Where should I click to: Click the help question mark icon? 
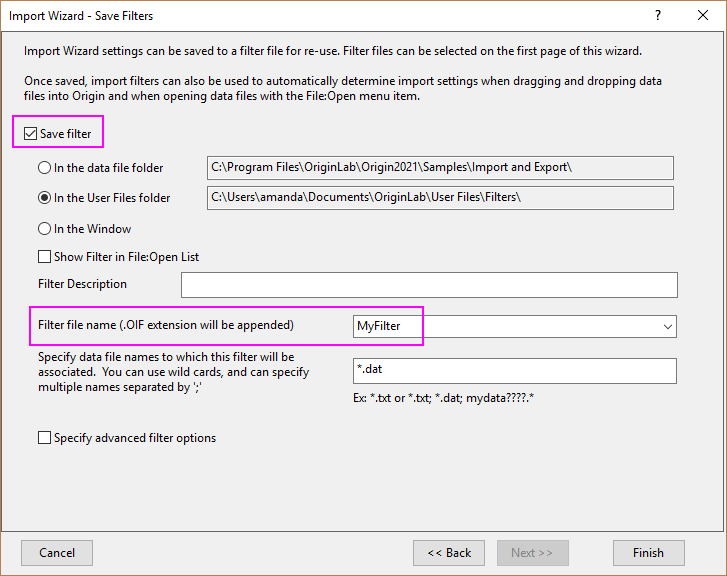[658, 16]
